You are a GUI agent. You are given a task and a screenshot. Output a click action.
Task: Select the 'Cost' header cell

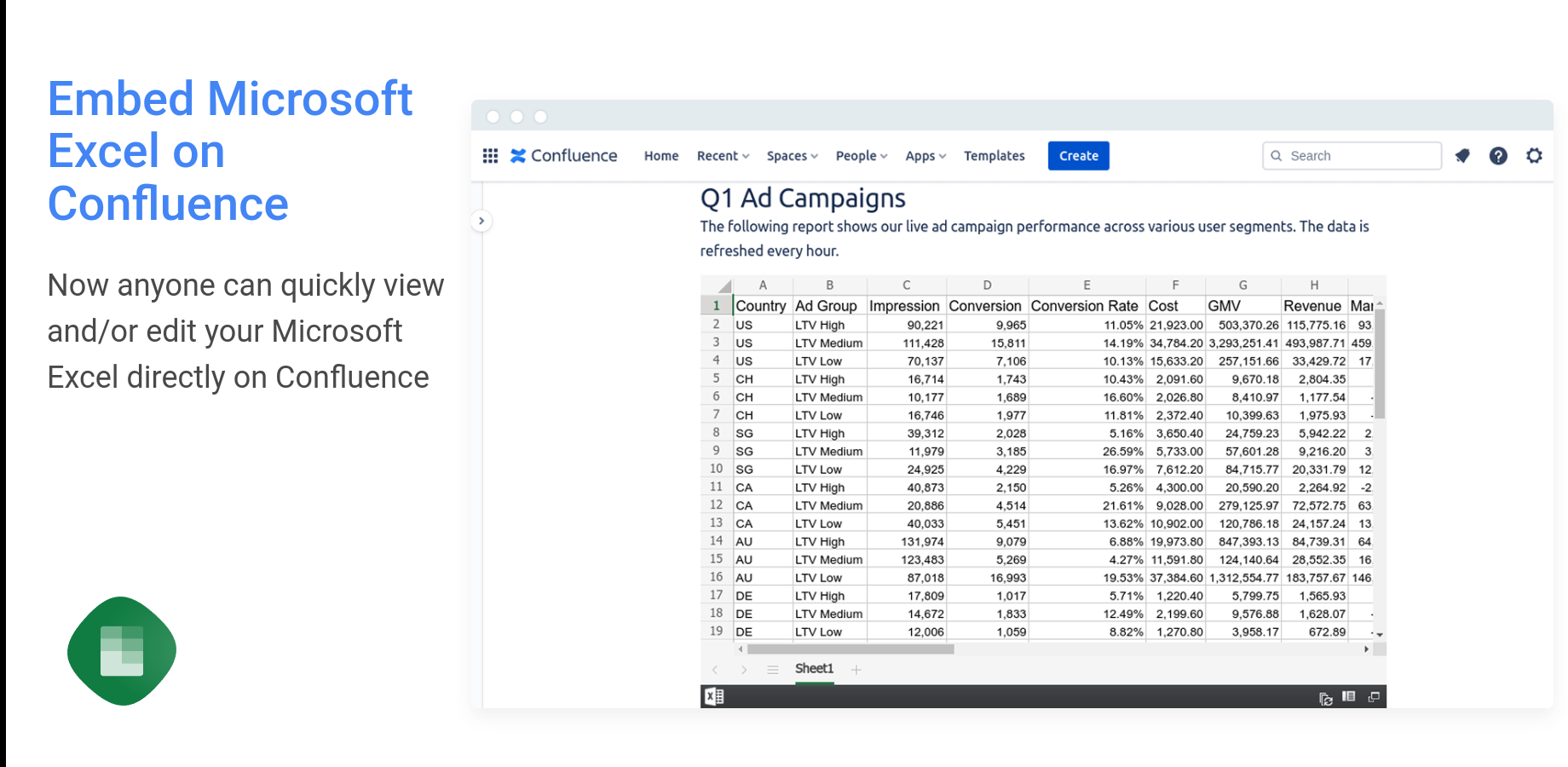pyautogui.click(x=1175, y=305)
